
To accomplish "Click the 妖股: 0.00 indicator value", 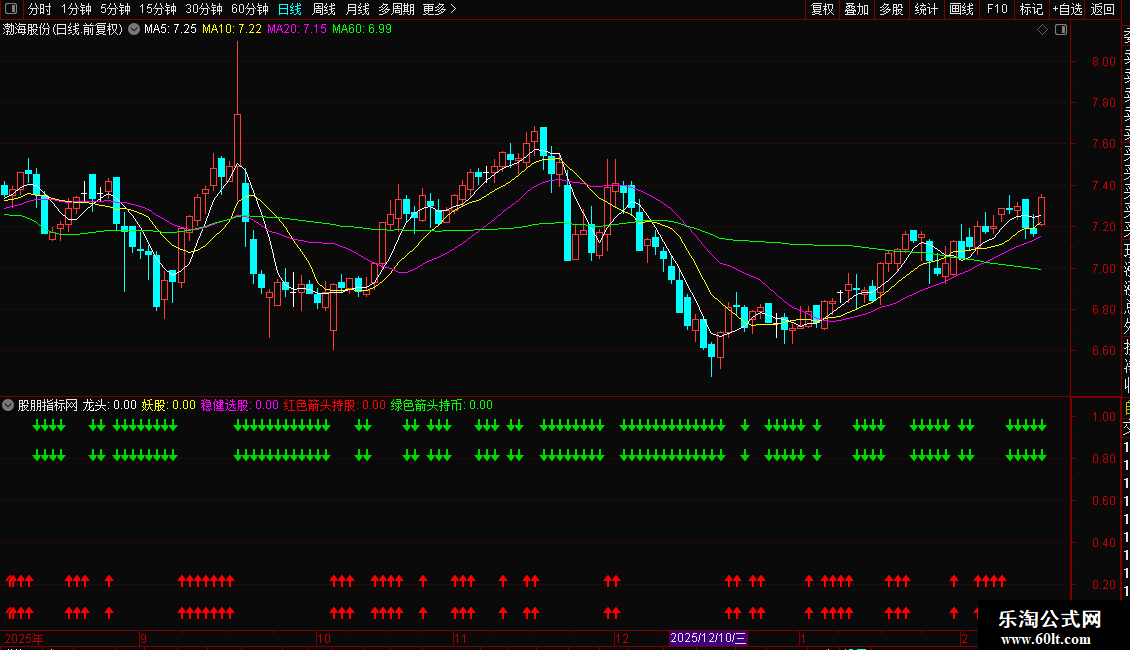I will coord(169,405).
